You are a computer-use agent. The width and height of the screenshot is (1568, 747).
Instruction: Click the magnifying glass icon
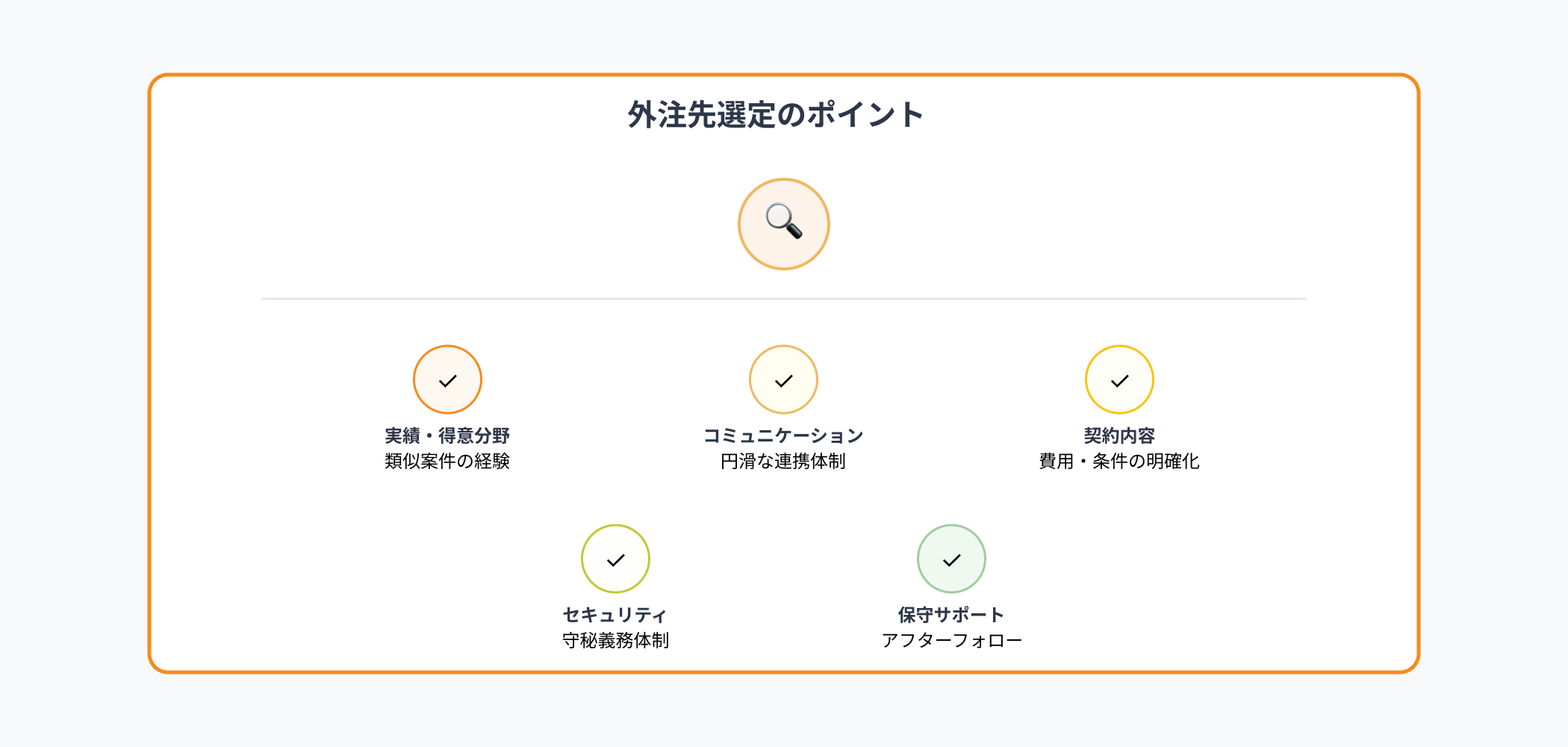click(783, 223)
